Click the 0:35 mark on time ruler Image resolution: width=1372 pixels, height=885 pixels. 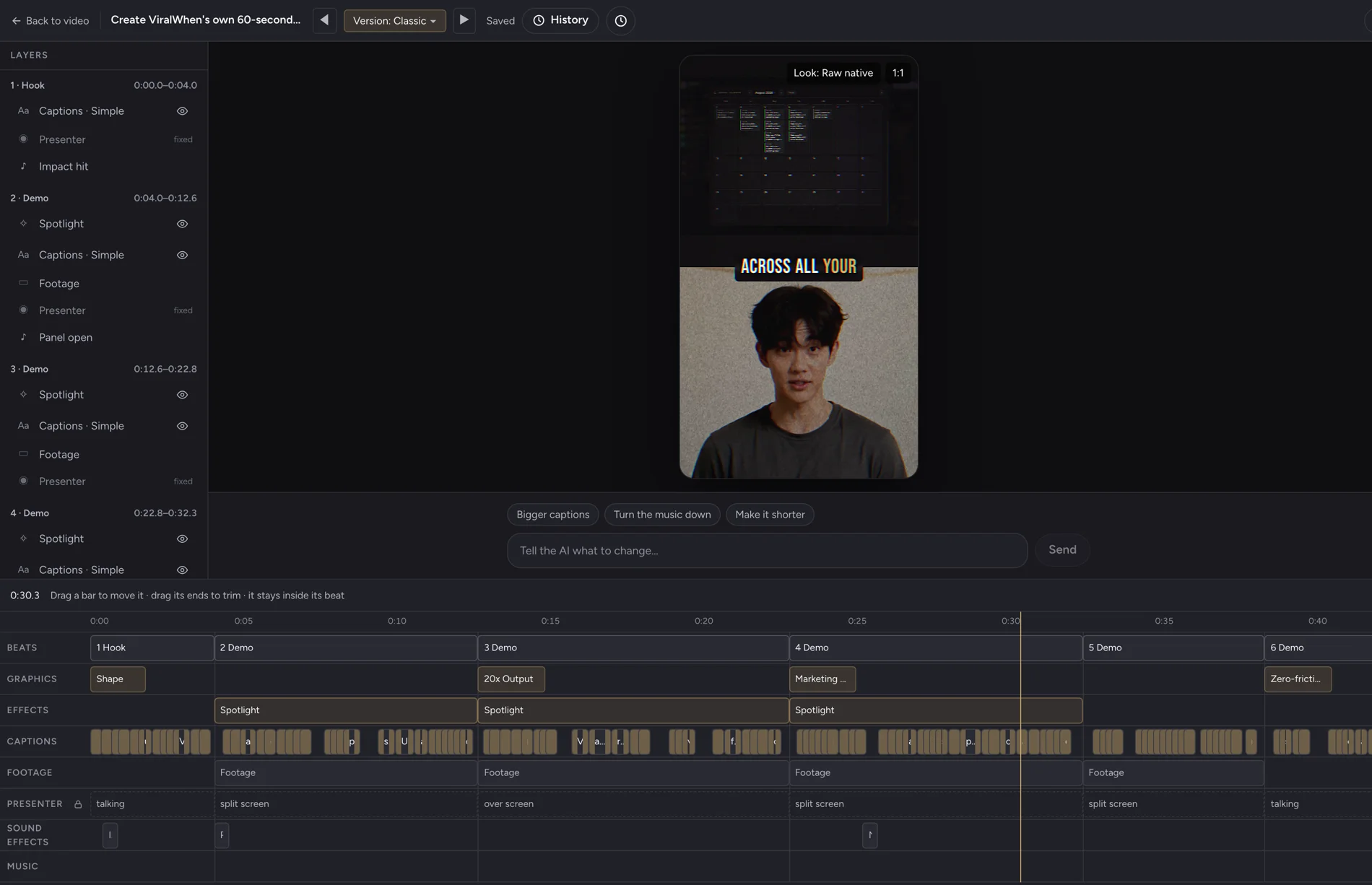[x=1163, y=621]
